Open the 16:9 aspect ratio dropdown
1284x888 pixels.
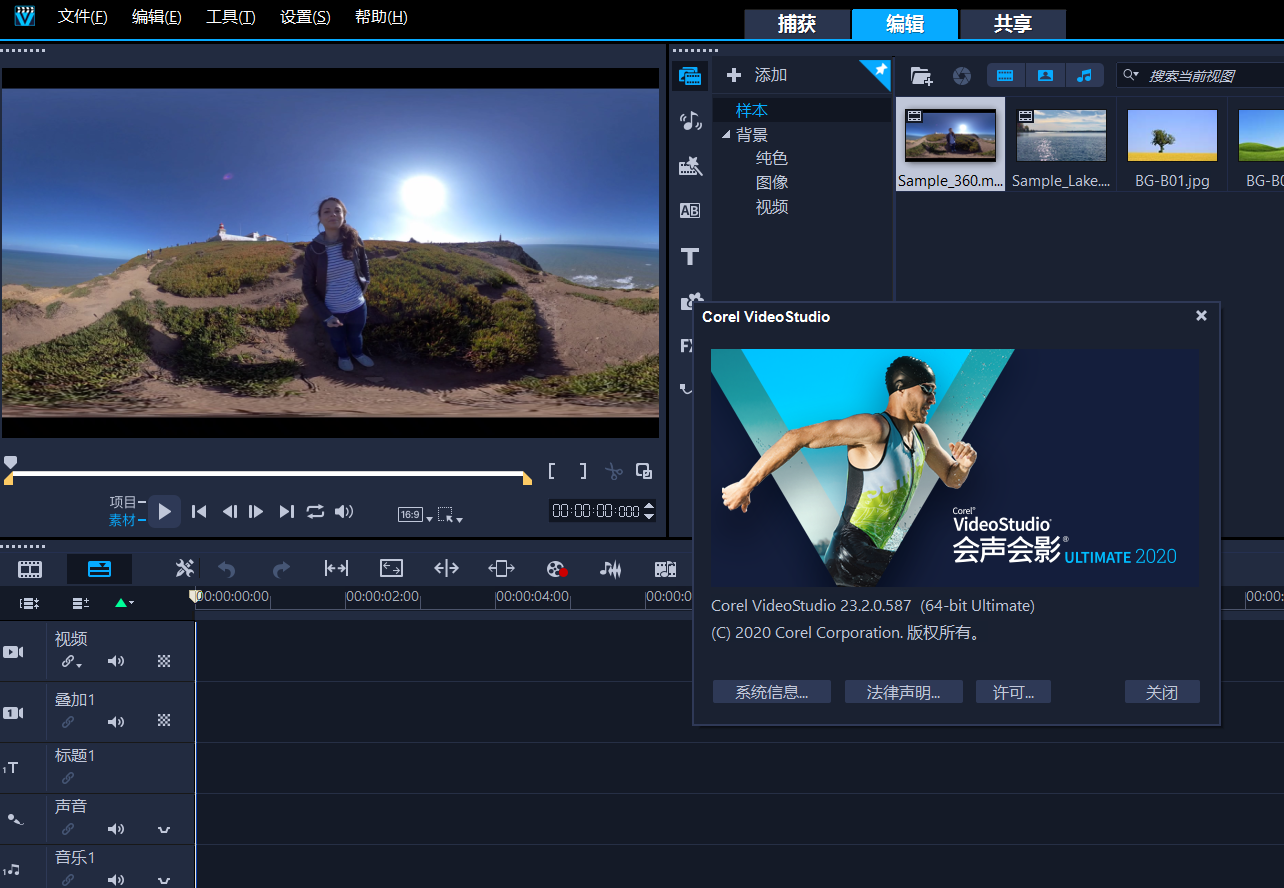pos(415,515)
